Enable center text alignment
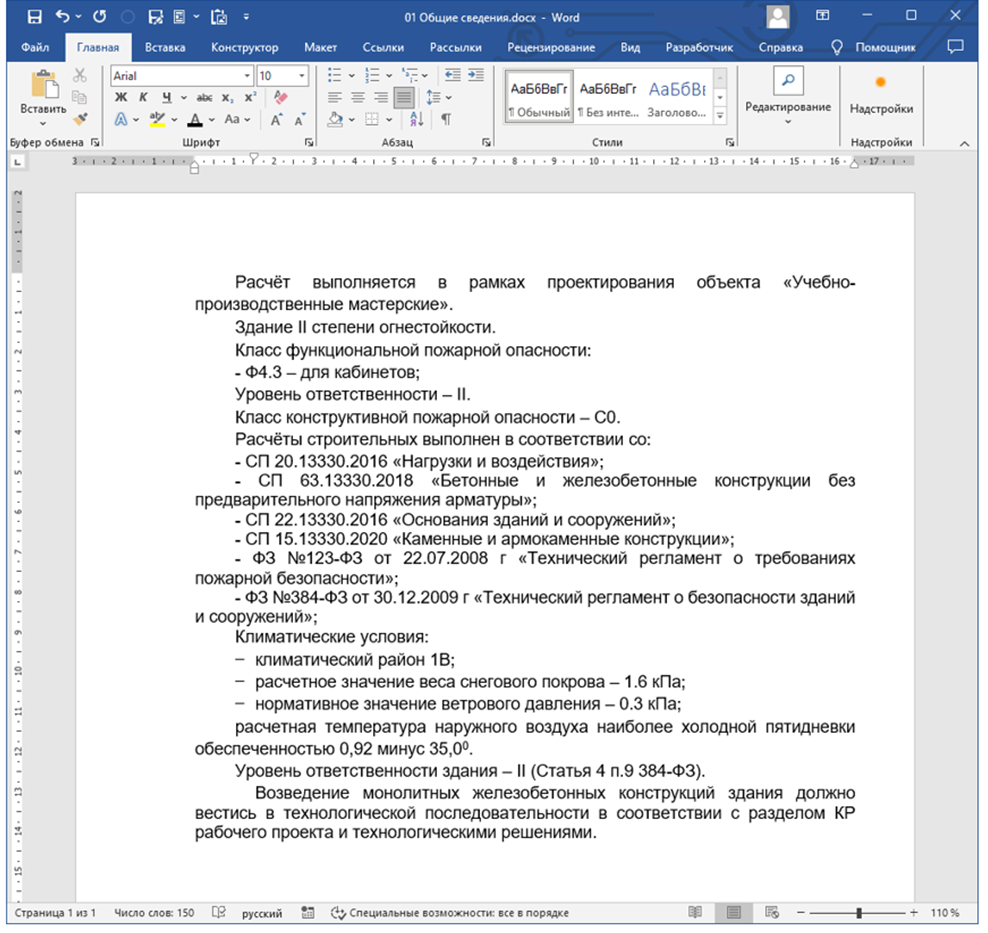 (x=356, y=97)
